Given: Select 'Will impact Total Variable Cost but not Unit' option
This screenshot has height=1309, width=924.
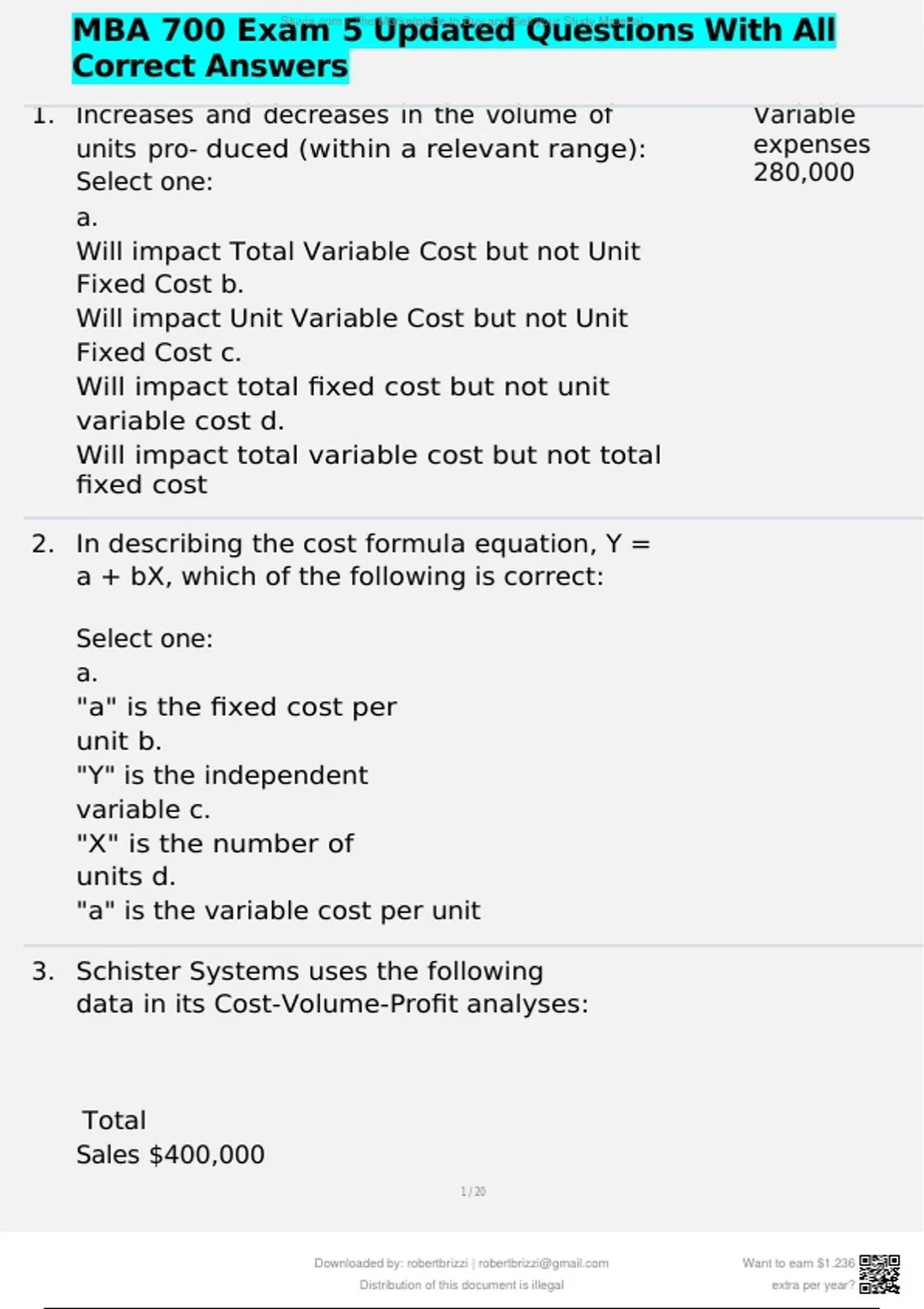Looking at the screenshot, I should click(358, 252).
